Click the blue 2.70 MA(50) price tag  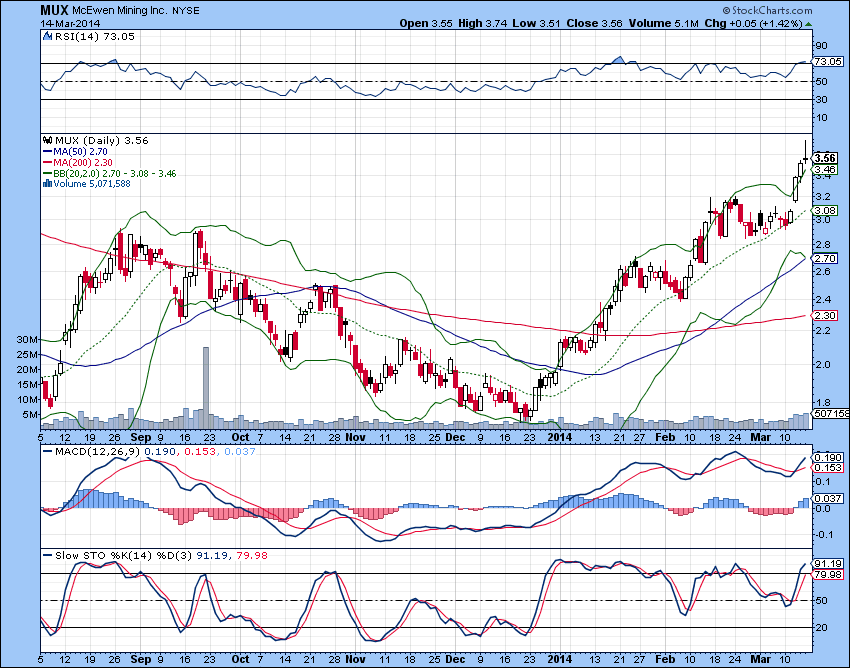[824, 259]
